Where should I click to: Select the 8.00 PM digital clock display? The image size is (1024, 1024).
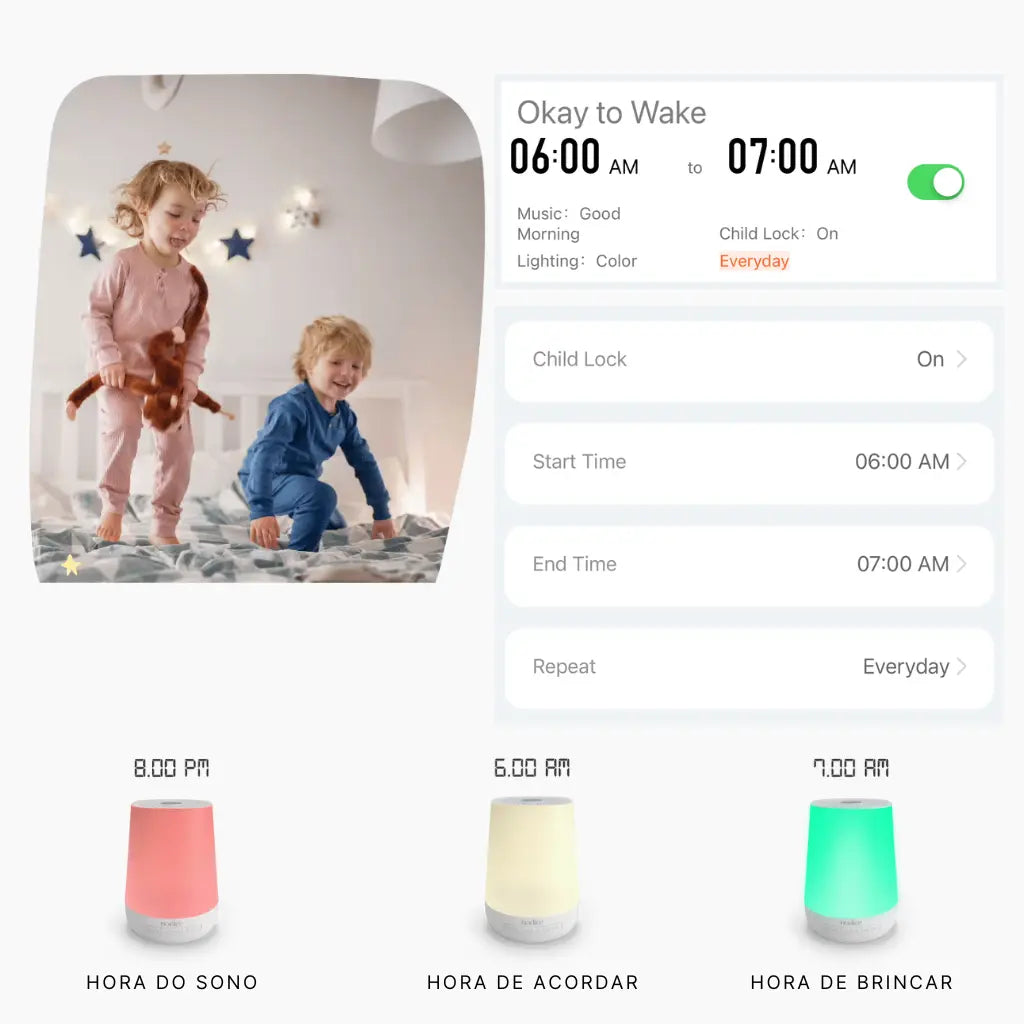171,768
